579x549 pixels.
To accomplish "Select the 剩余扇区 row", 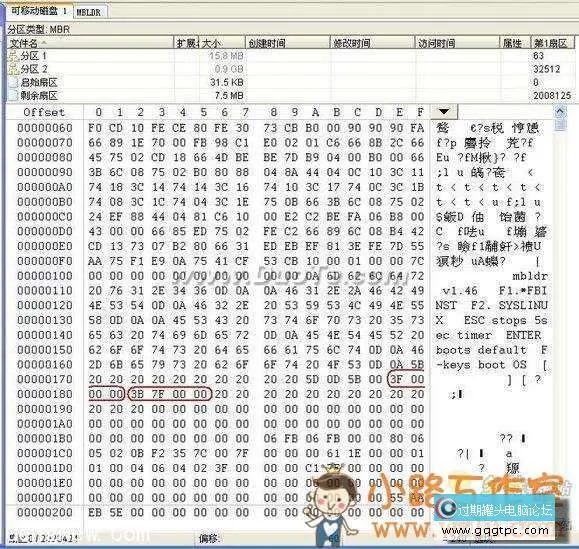I will click(291, 96).
